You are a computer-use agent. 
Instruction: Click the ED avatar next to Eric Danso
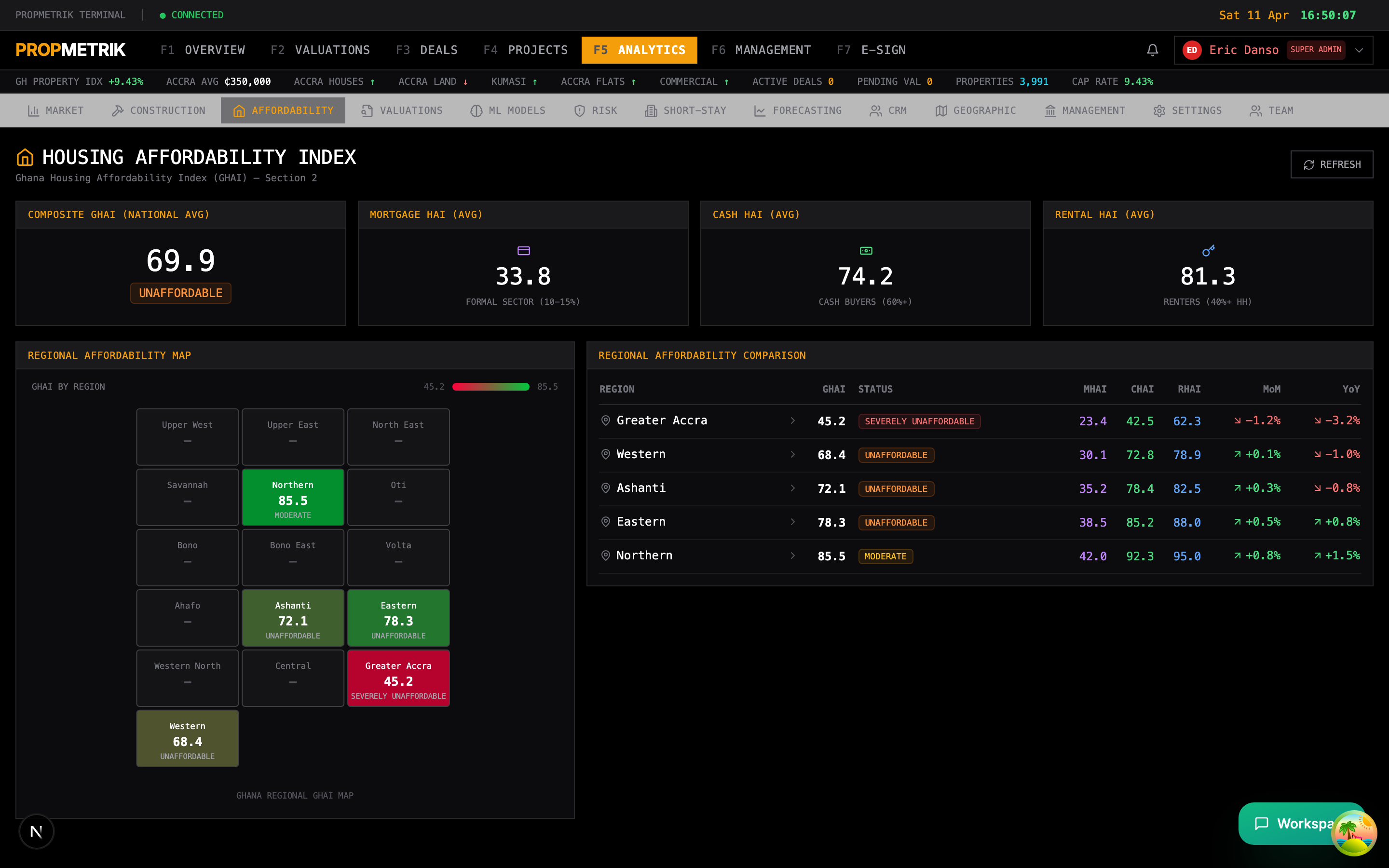1192,50
